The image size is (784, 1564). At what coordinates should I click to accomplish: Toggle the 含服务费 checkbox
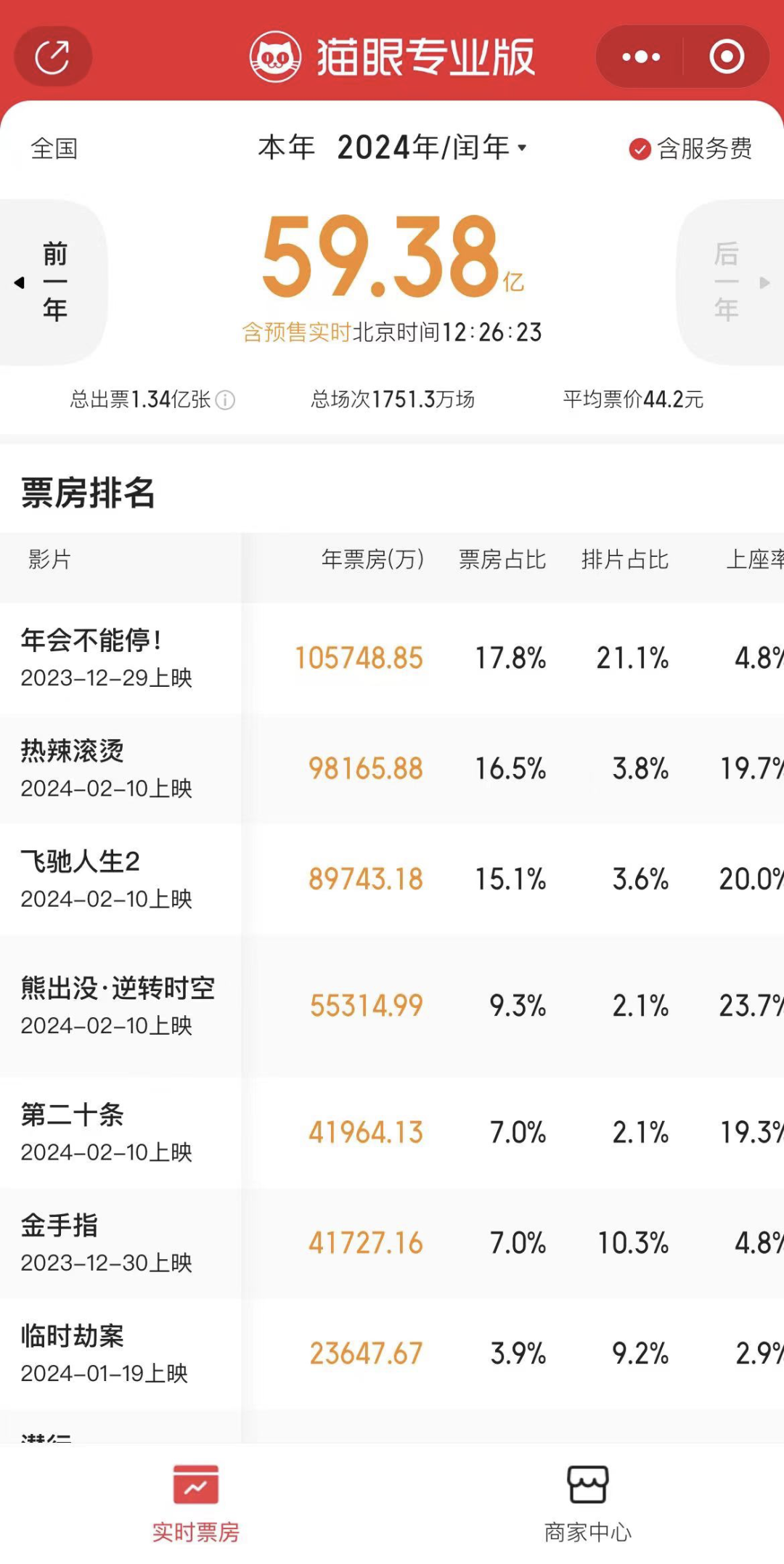click(640, 149)
